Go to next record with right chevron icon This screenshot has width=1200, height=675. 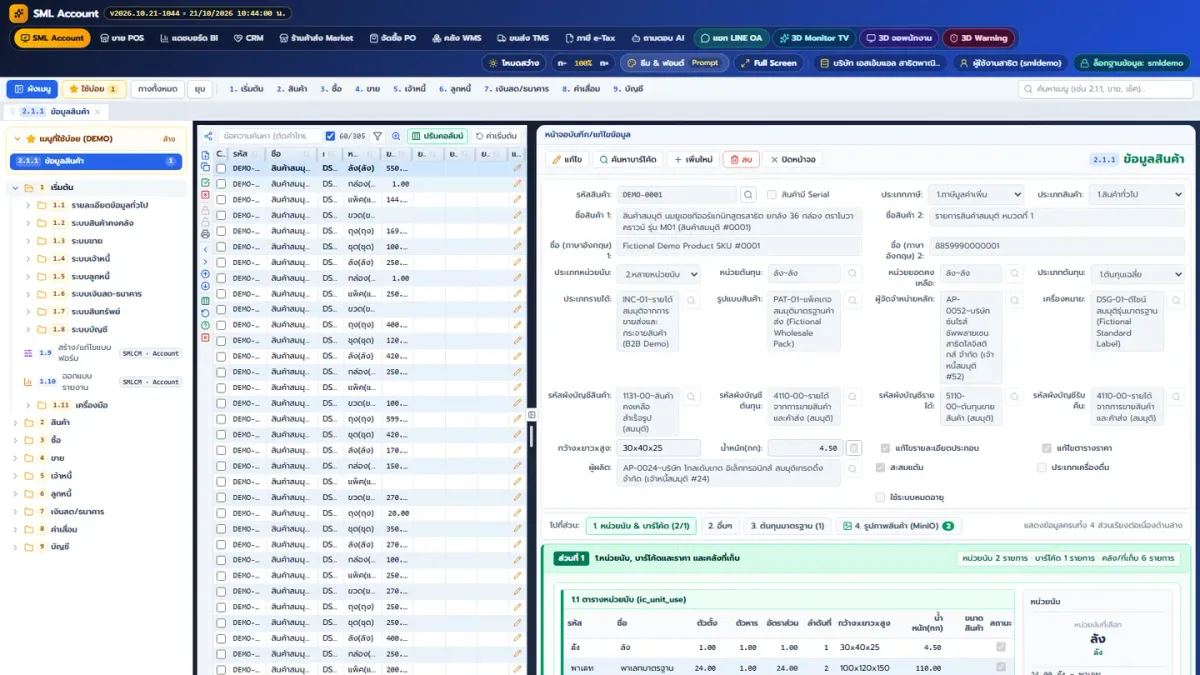206,260
